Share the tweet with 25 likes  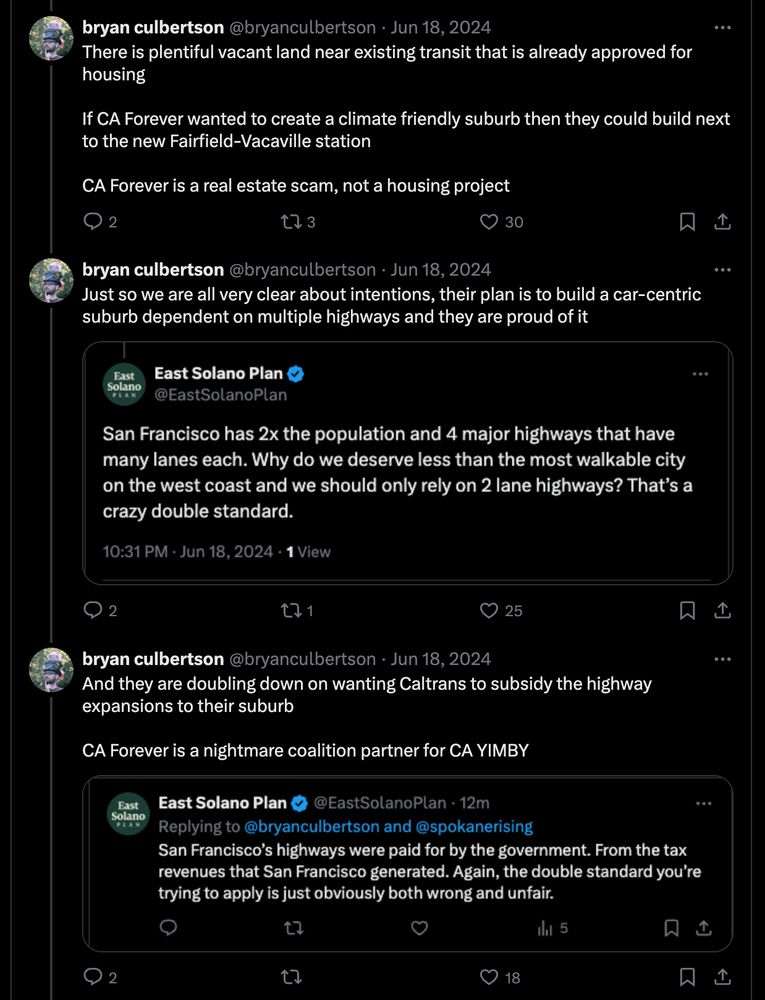(722, 610)
